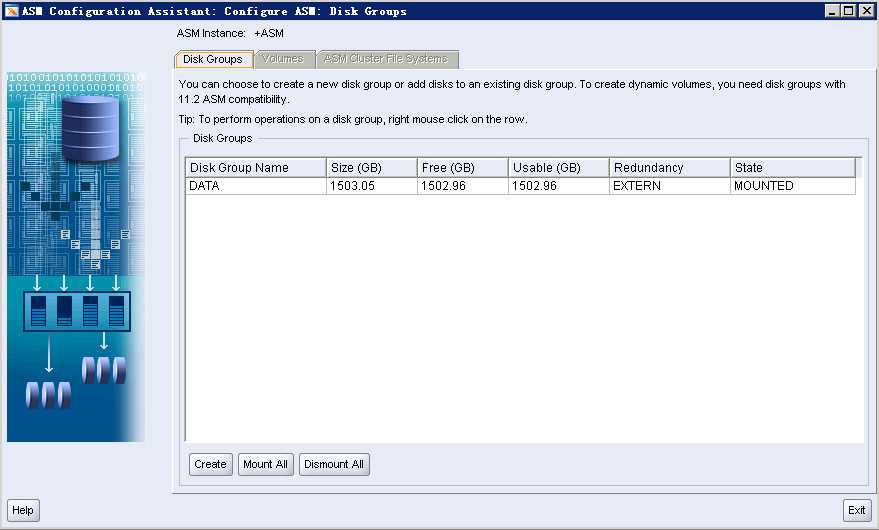Open the ASM Cluster File Systems tab
This screenshot has height=530, width=879.
coord(386,59)
